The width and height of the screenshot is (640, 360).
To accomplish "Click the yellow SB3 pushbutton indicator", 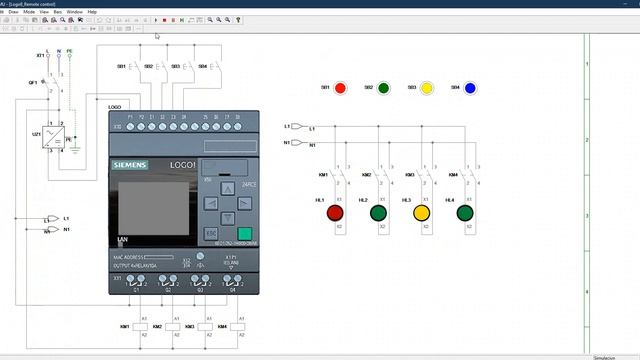I will [x=427, y=88].
